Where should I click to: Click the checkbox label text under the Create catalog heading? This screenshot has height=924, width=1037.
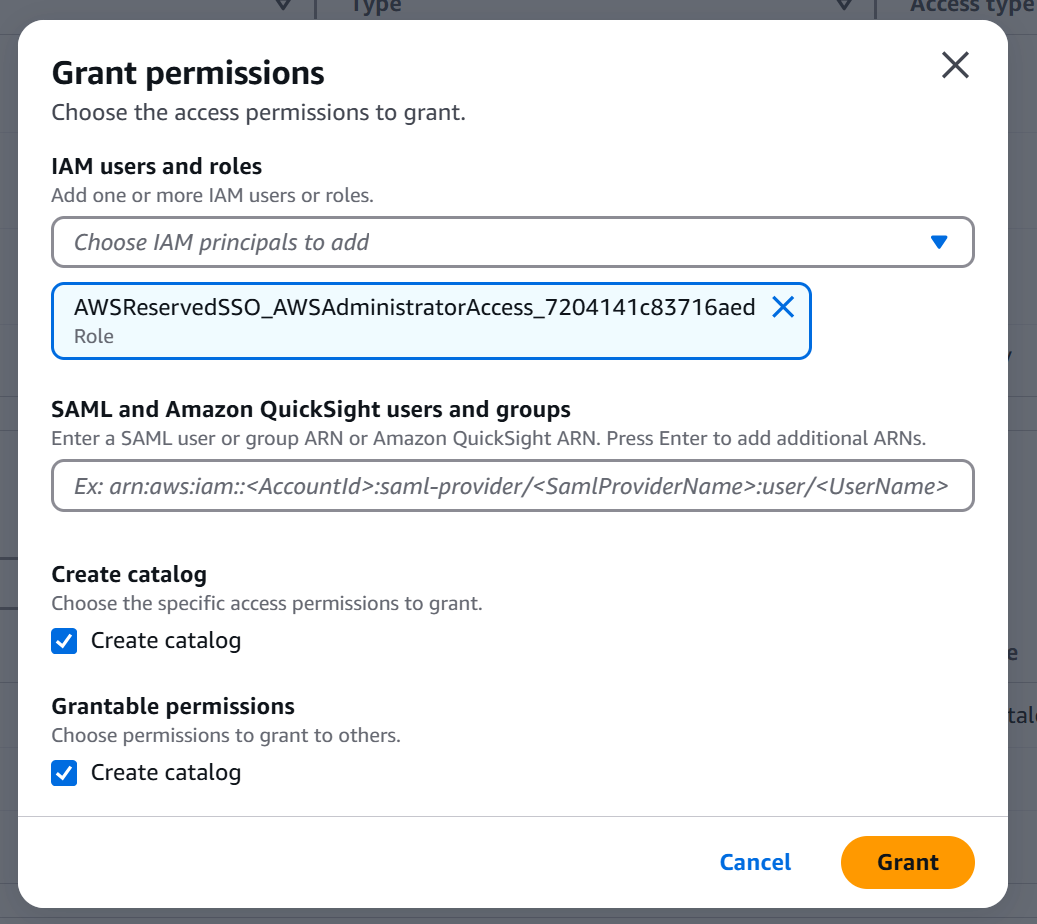(166, 641)
